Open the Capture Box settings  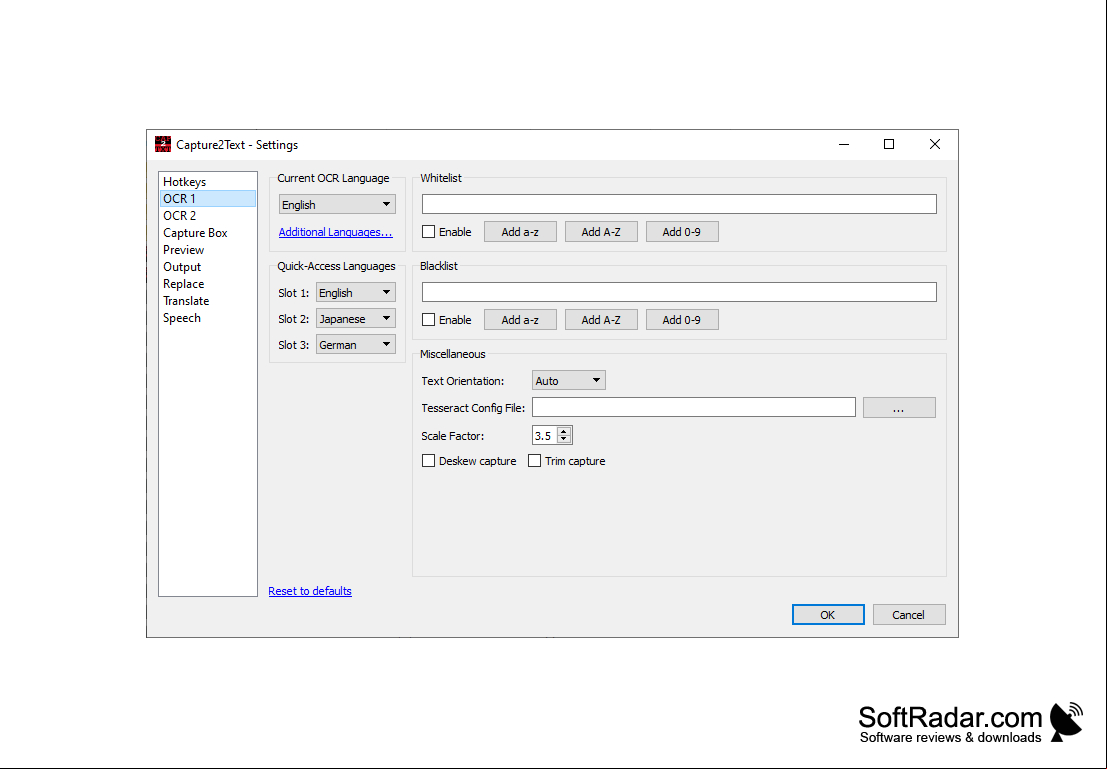tap(208, 232)
